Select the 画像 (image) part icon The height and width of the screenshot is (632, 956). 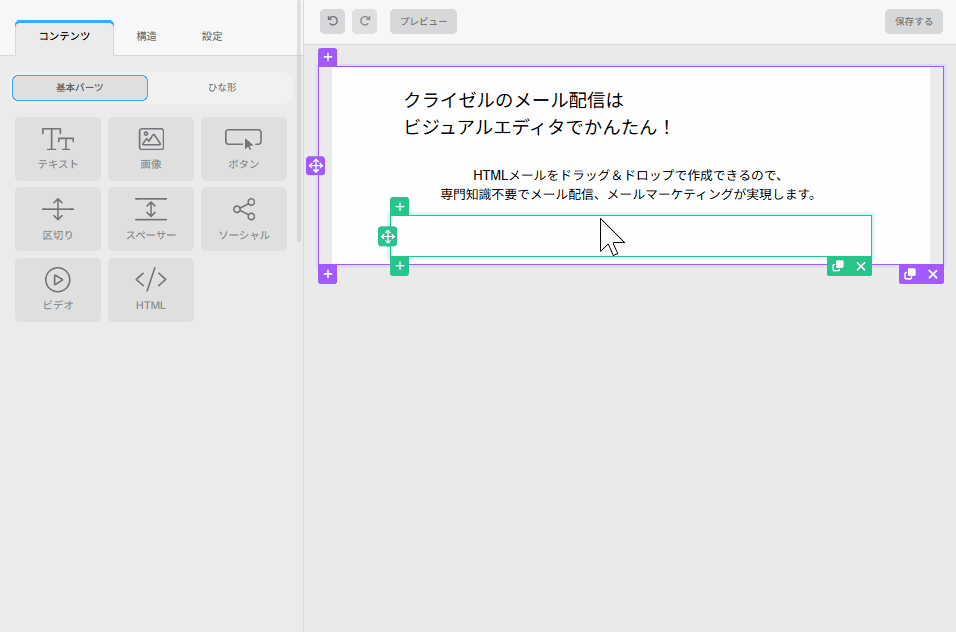click(150, 148)
